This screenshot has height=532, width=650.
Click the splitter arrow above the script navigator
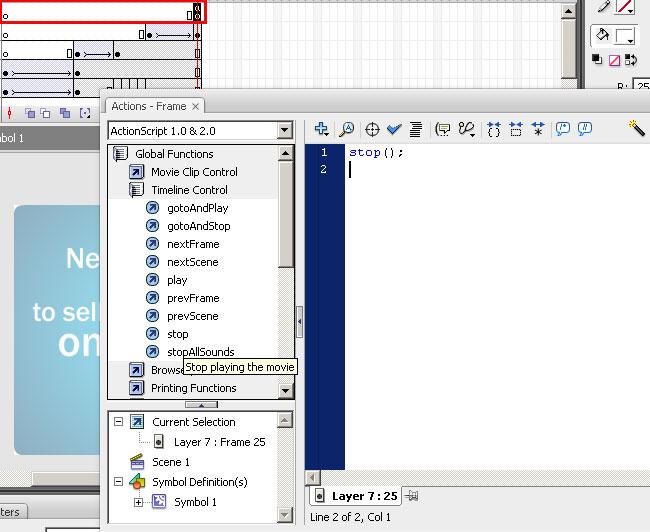coord(201,405)
